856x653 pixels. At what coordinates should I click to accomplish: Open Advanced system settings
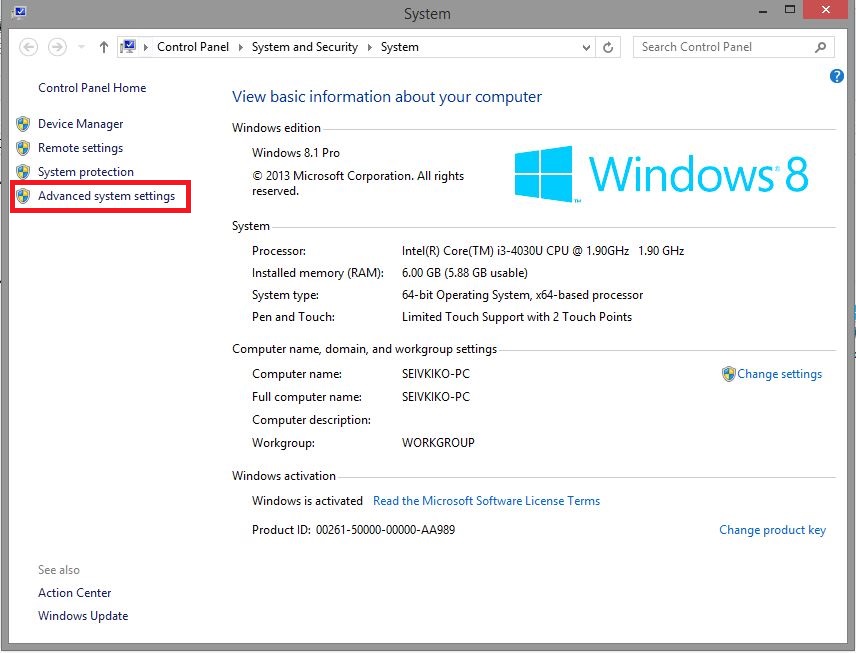[x=106, y=196]
